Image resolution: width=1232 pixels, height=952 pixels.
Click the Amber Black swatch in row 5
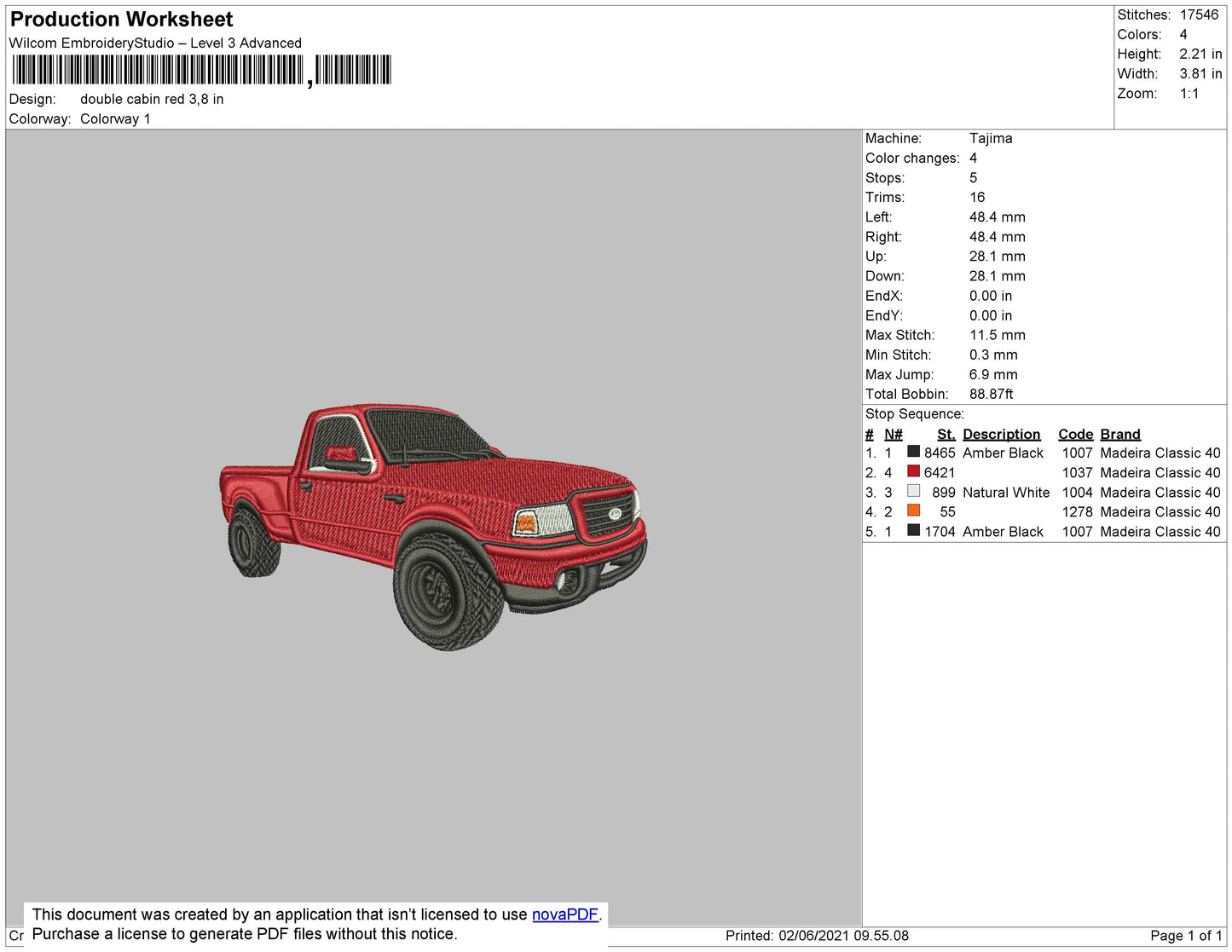[x=913, y=530]
